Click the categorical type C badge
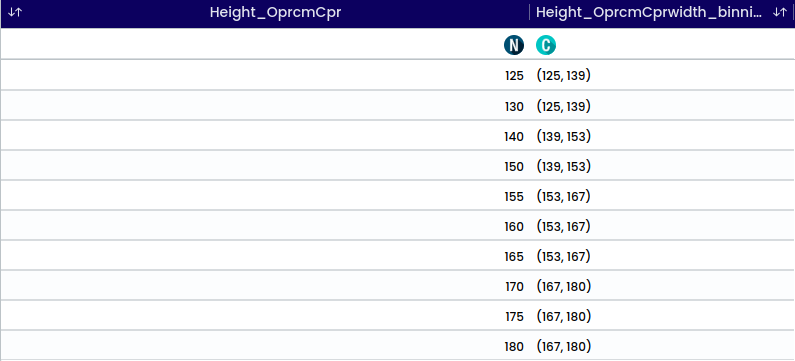The width and height of the screenshot is (795, 361). tap(546, 45)
